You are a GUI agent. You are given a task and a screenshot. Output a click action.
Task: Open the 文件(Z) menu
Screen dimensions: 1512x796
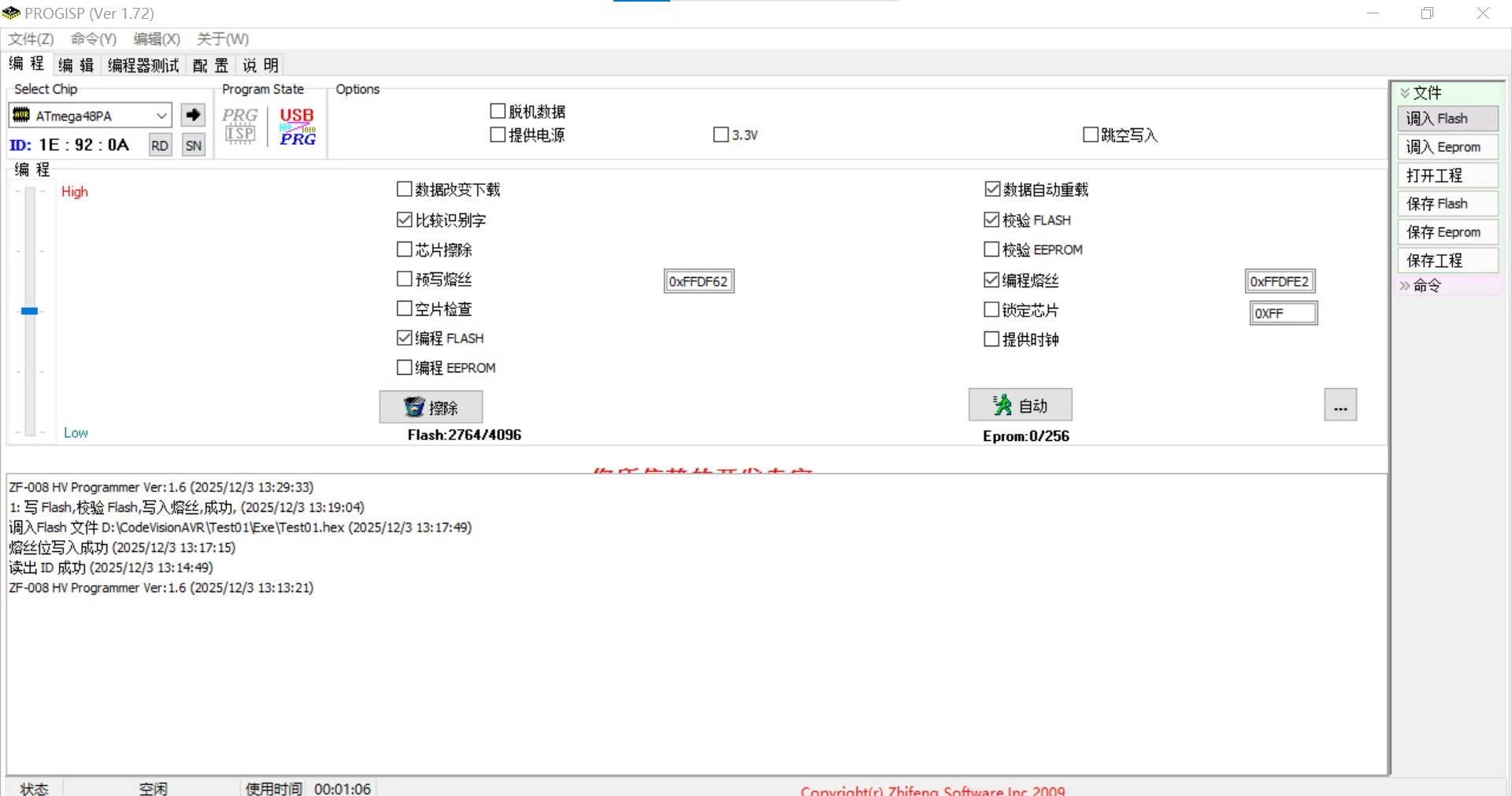[31, 39]
